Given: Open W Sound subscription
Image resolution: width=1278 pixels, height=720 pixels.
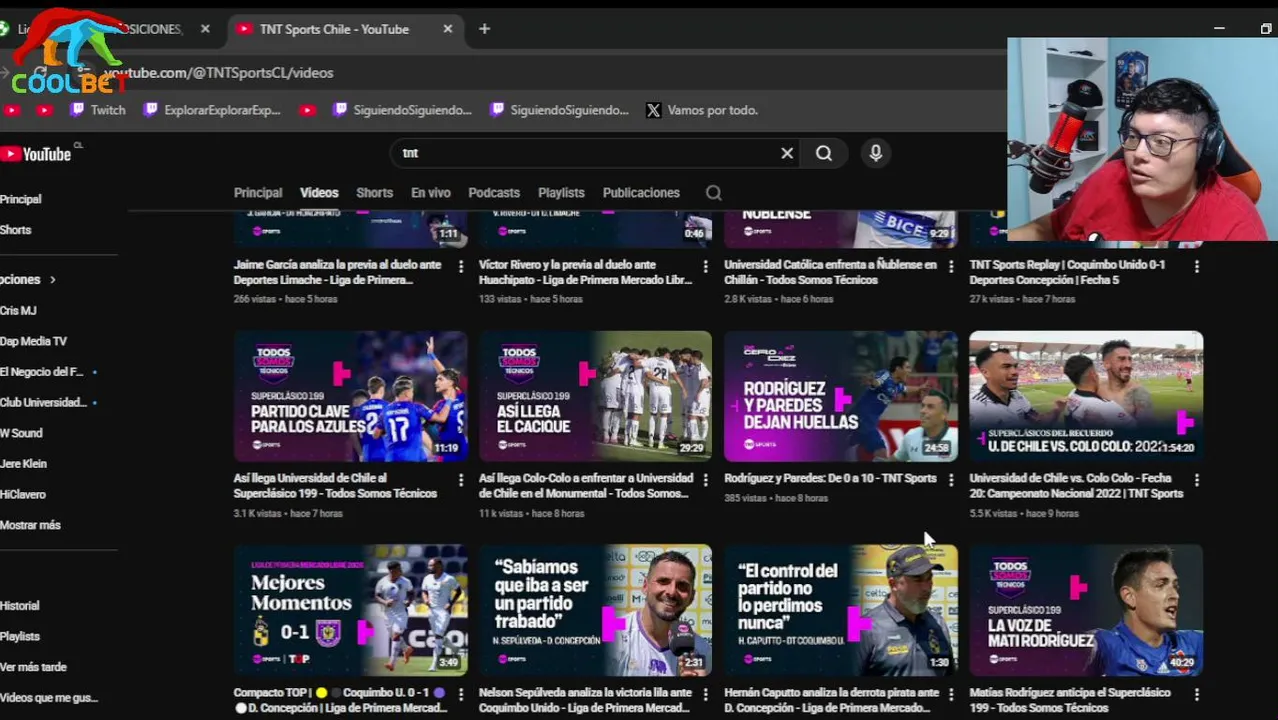Looking at the screenshot, I should [22, 433].
